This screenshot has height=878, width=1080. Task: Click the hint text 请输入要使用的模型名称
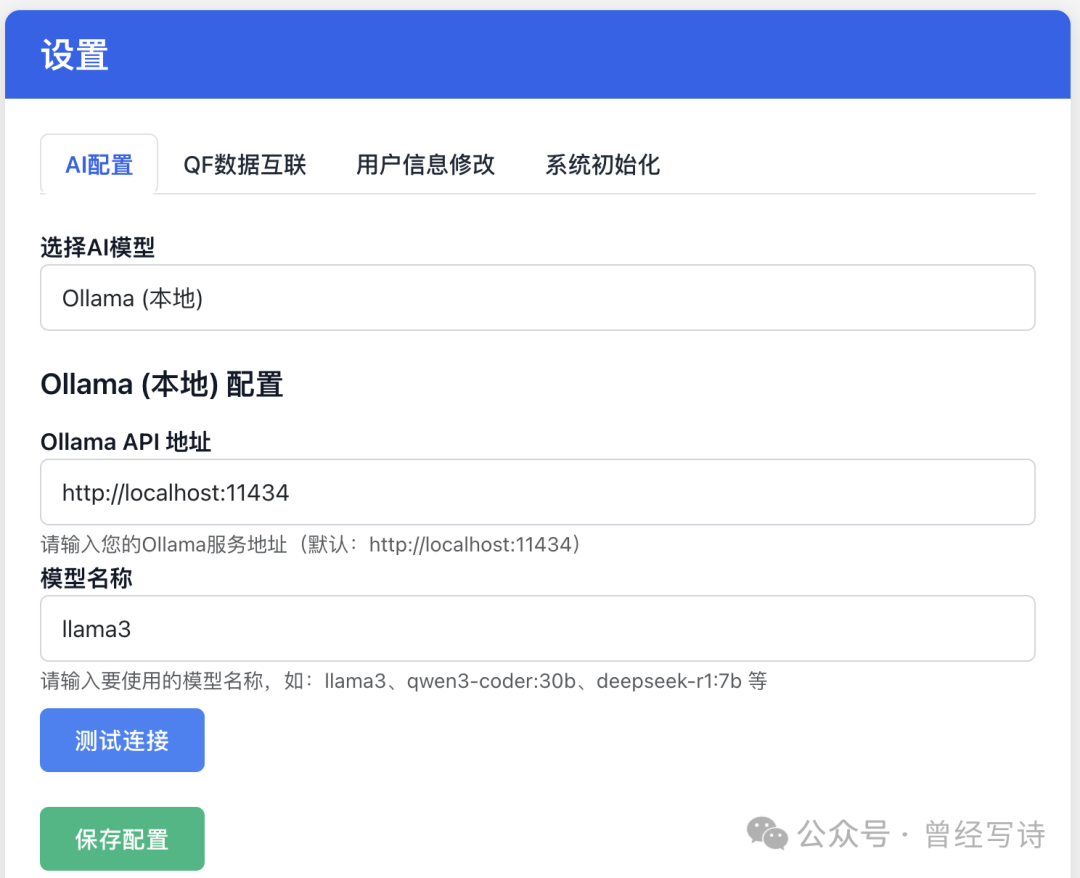[x=404, y=680]
